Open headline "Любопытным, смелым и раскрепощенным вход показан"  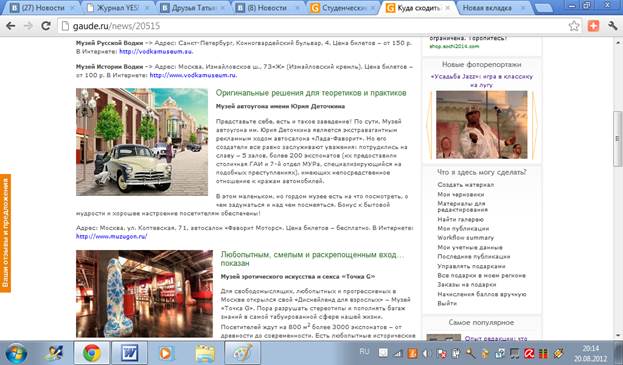click(312, 259)
